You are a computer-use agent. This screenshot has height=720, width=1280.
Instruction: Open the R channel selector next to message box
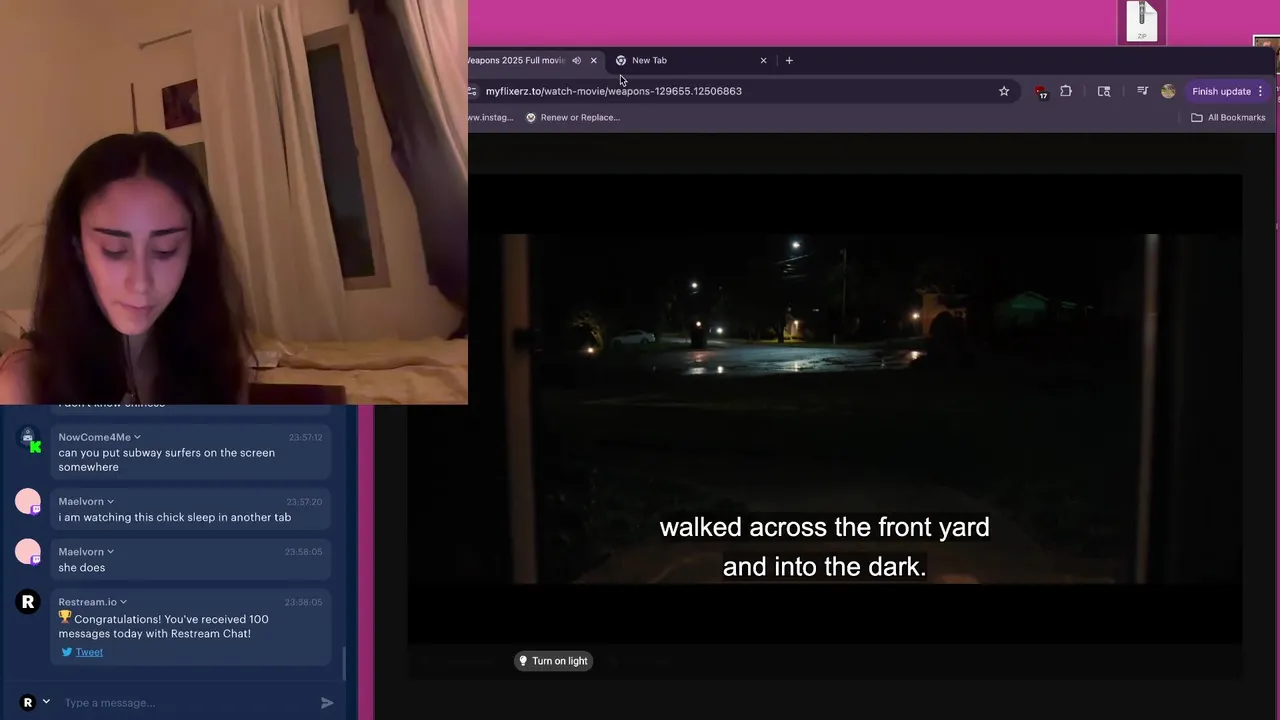35,703
